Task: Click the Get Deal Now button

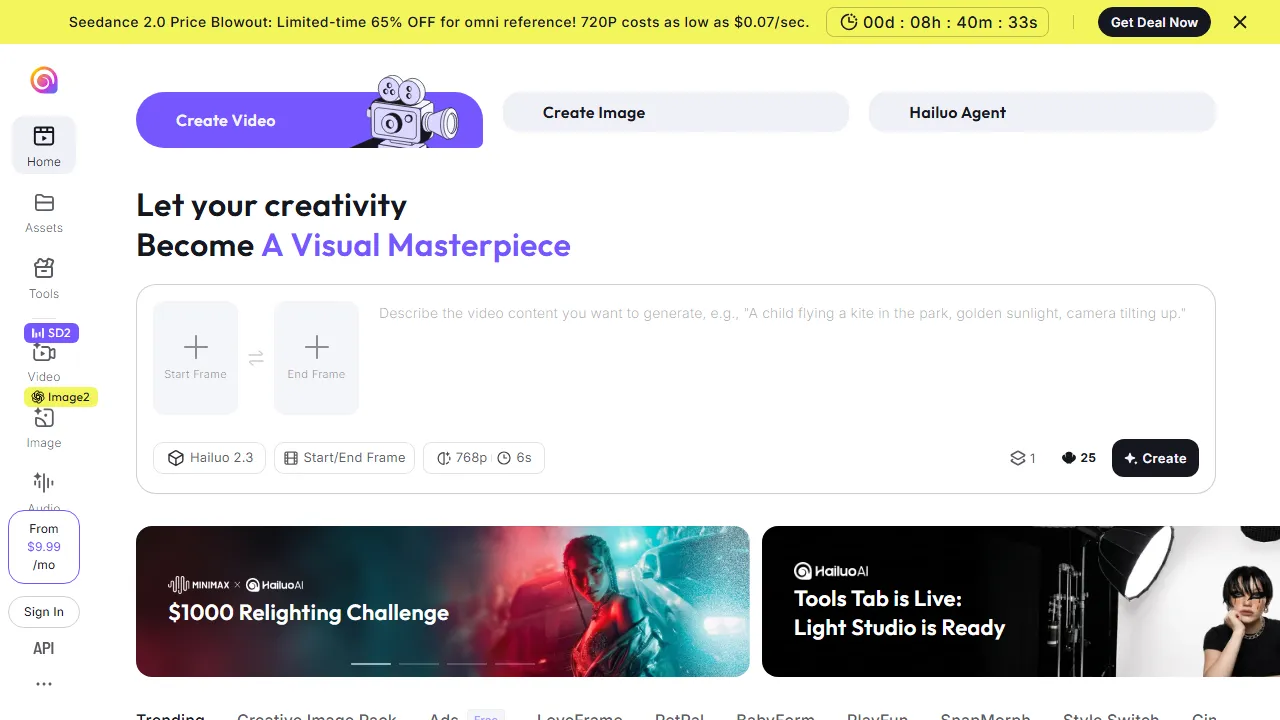Action: pyautogui.click(x=1154, y=22)
